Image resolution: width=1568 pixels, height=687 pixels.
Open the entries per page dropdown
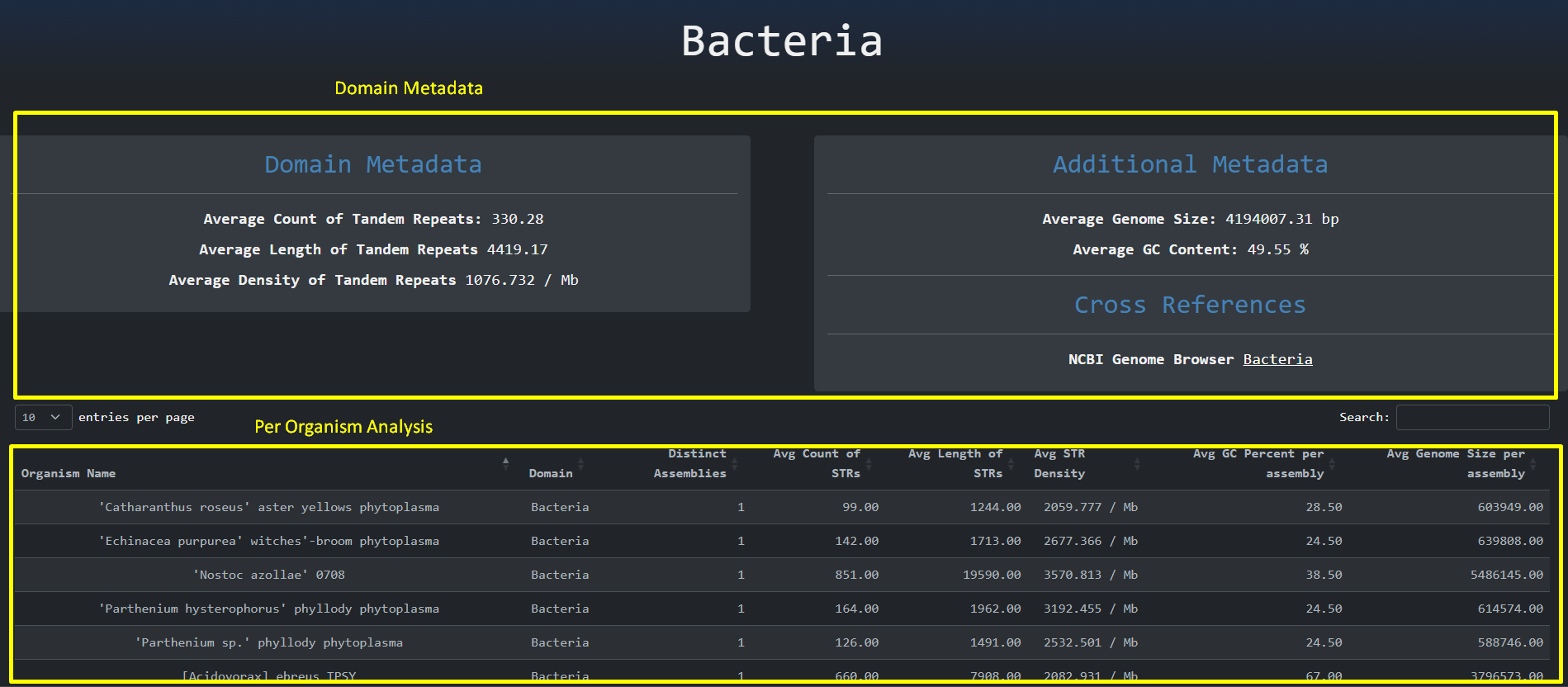point(43,418)
